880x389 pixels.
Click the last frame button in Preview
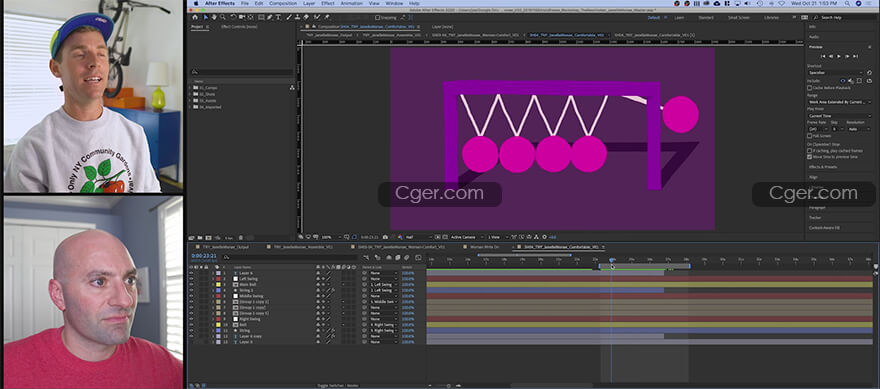tap(855, 56)
